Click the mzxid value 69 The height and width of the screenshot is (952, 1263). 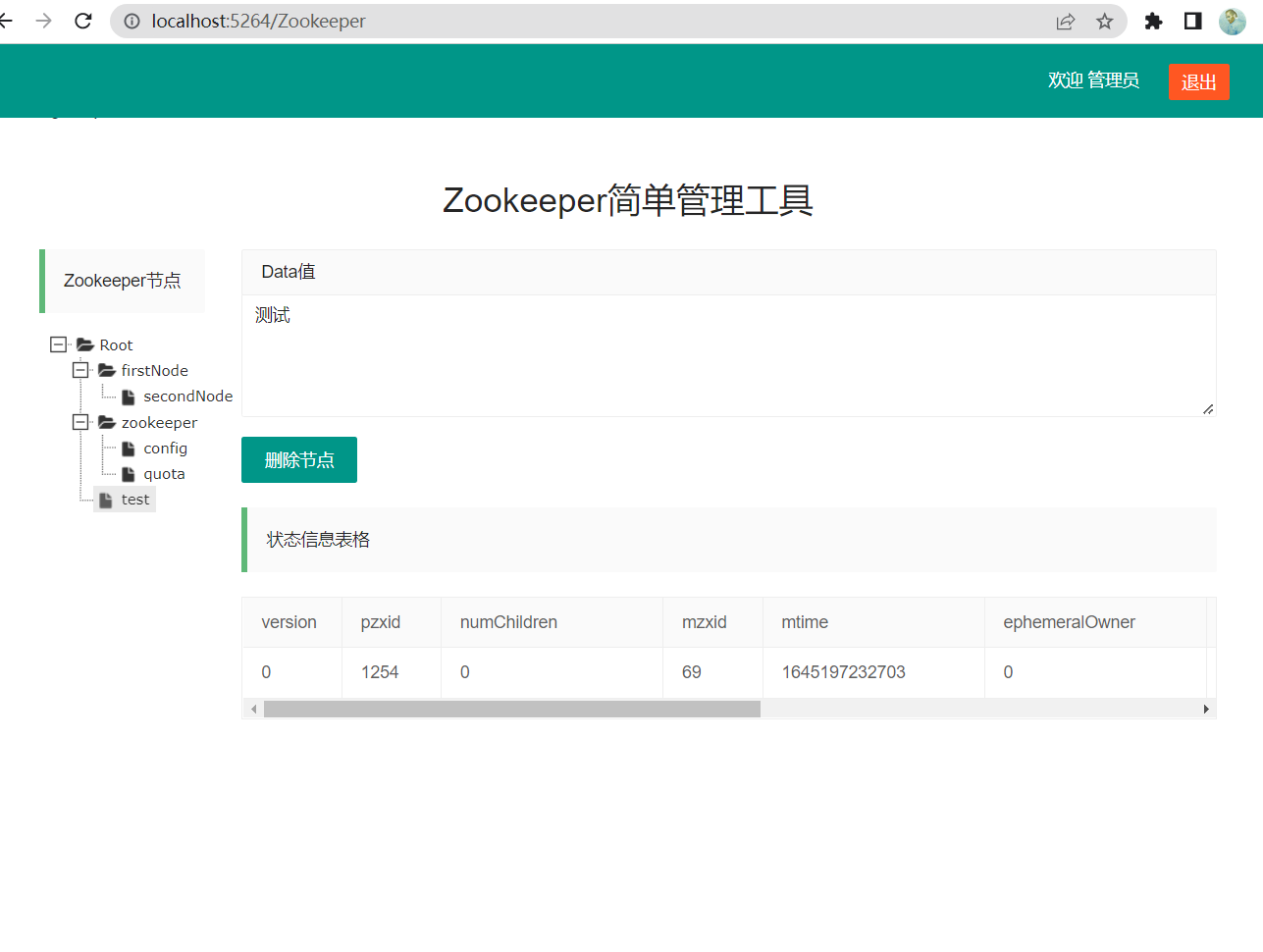(x=692, y=672)
